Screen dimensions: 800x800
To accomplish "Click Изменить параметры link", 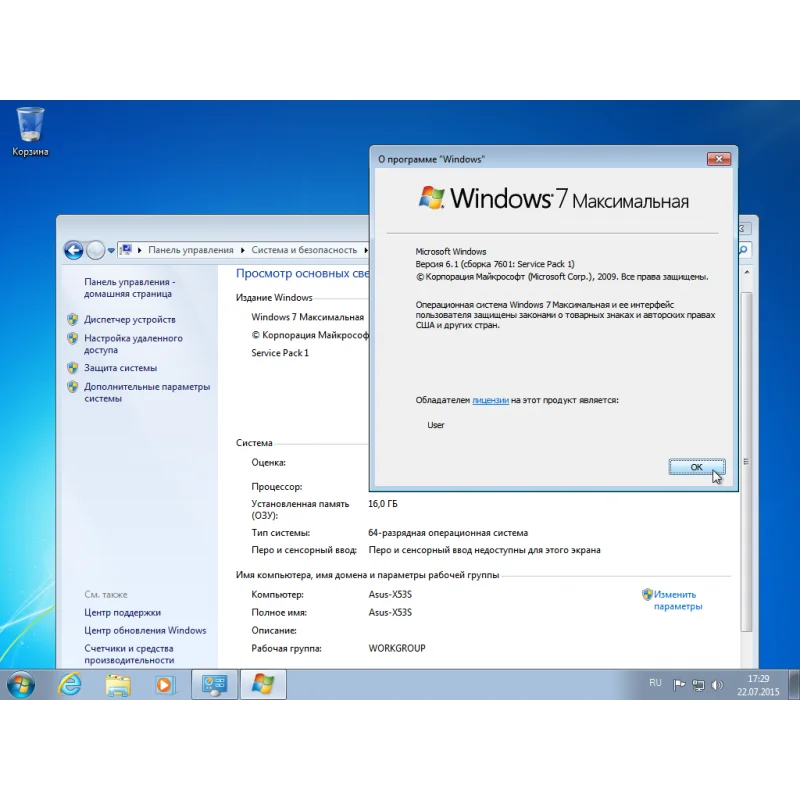I will click(678, 600).
